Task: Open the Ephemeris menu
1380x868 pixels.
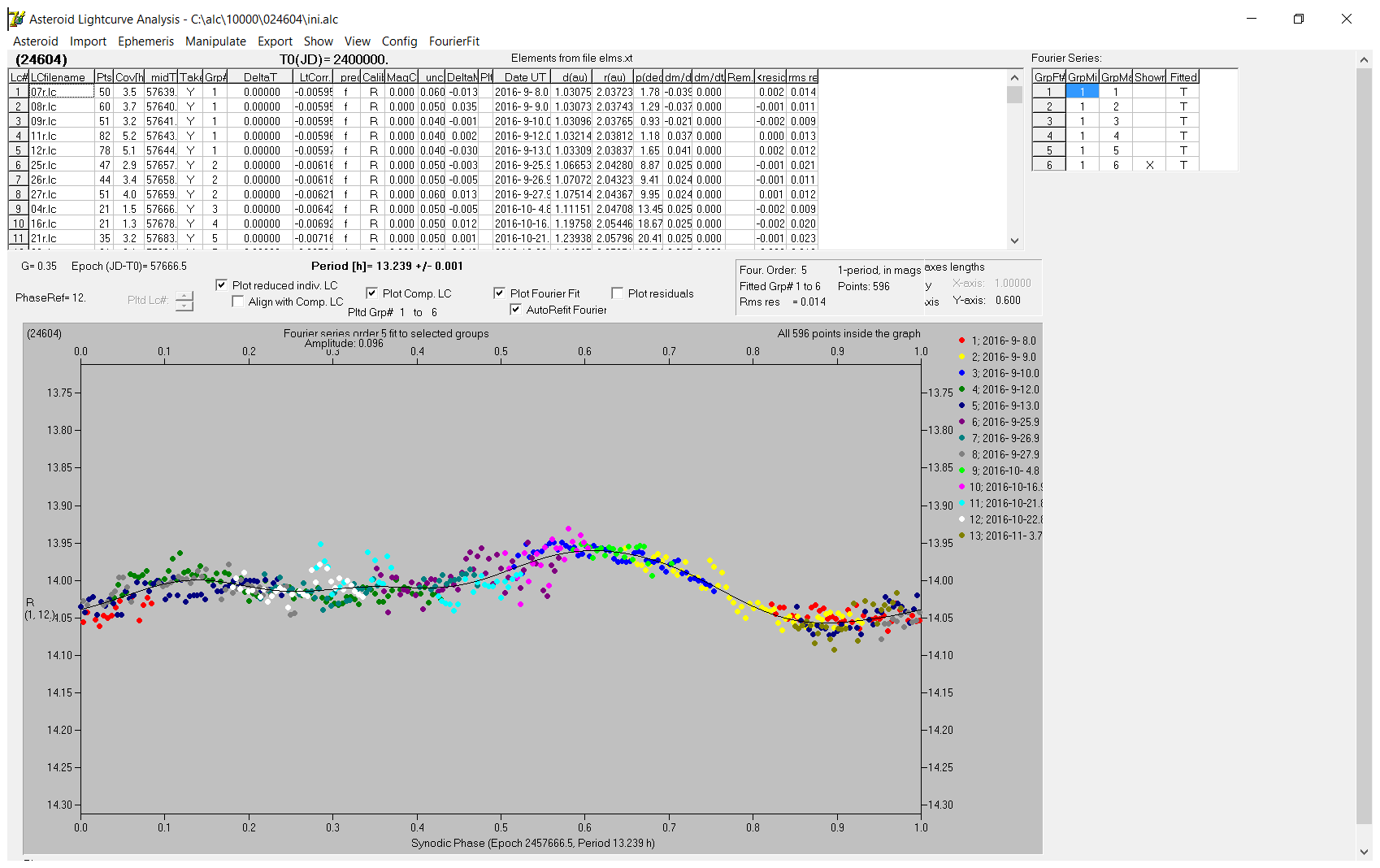Action: click(x=145, y=41)
